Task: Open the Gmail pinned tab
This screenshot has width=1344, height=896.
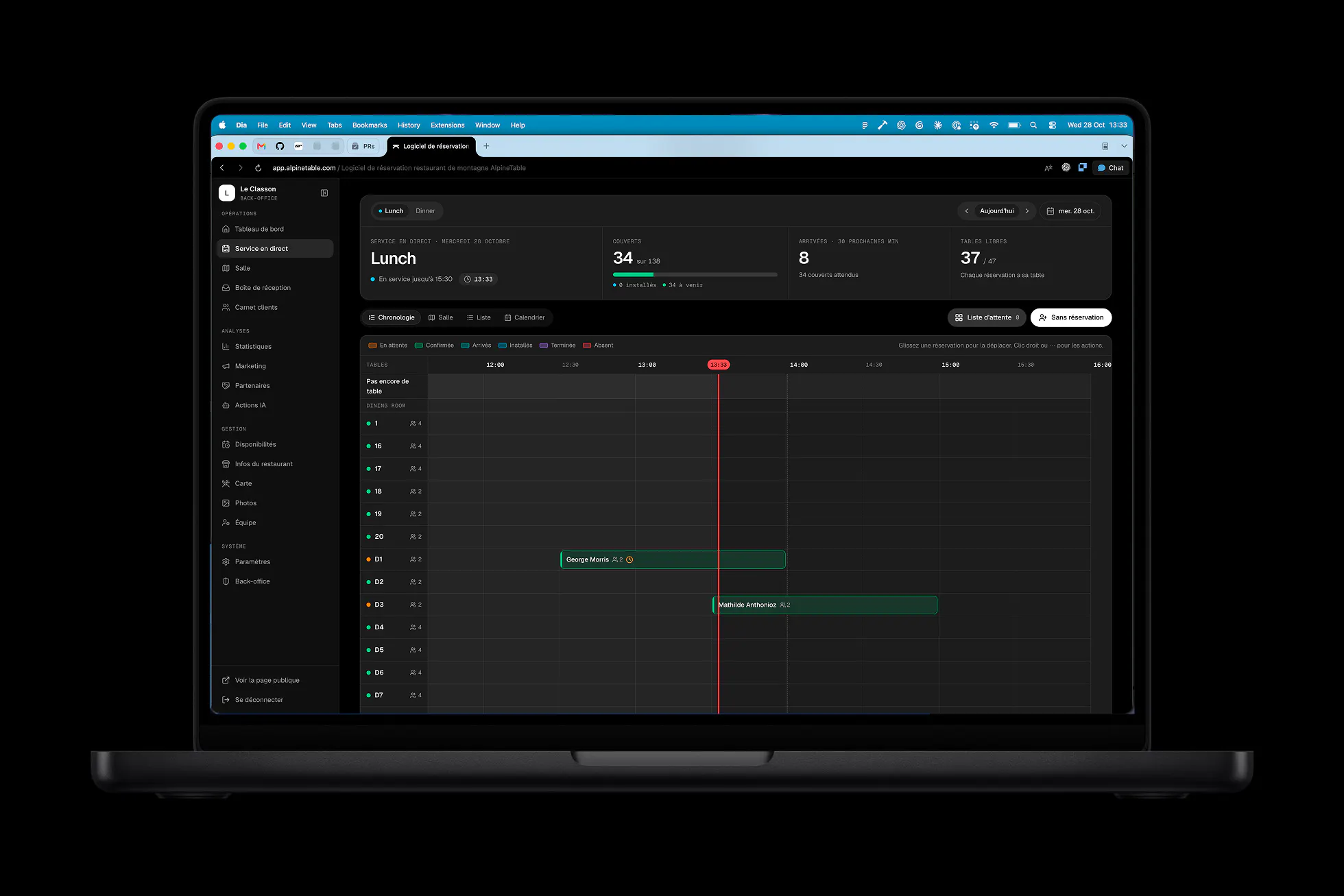Action: tap(261, 146)
